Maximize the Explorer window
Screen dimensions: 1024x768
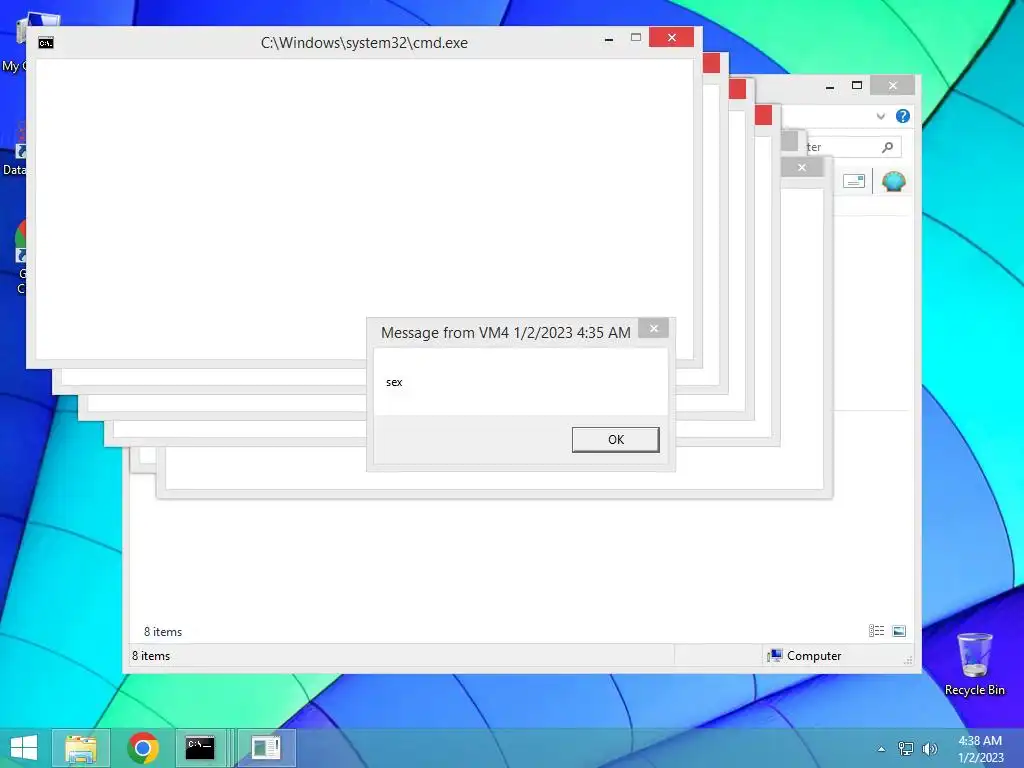point(857,85)
